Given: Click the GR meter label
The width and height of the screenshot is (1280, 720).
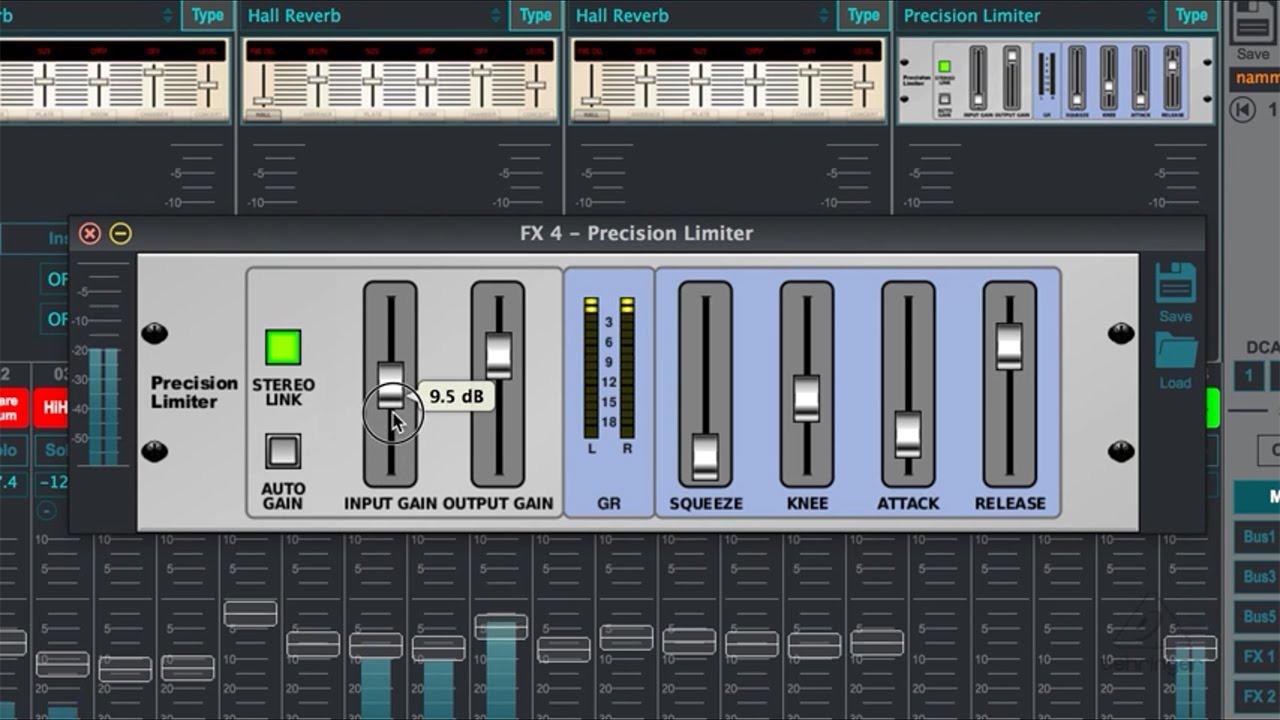Looking at the screenshot, I should [609, 504].
